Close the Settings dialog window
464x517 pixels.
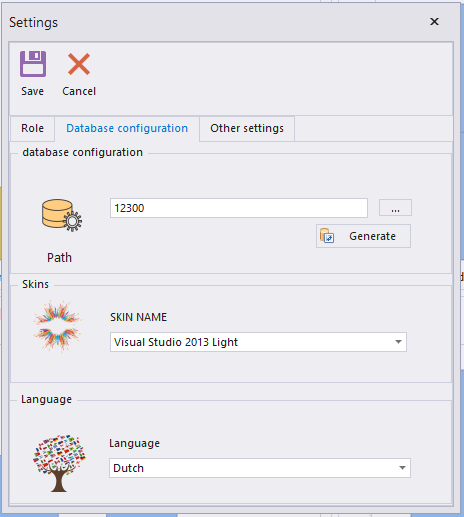tap(434, 22)
